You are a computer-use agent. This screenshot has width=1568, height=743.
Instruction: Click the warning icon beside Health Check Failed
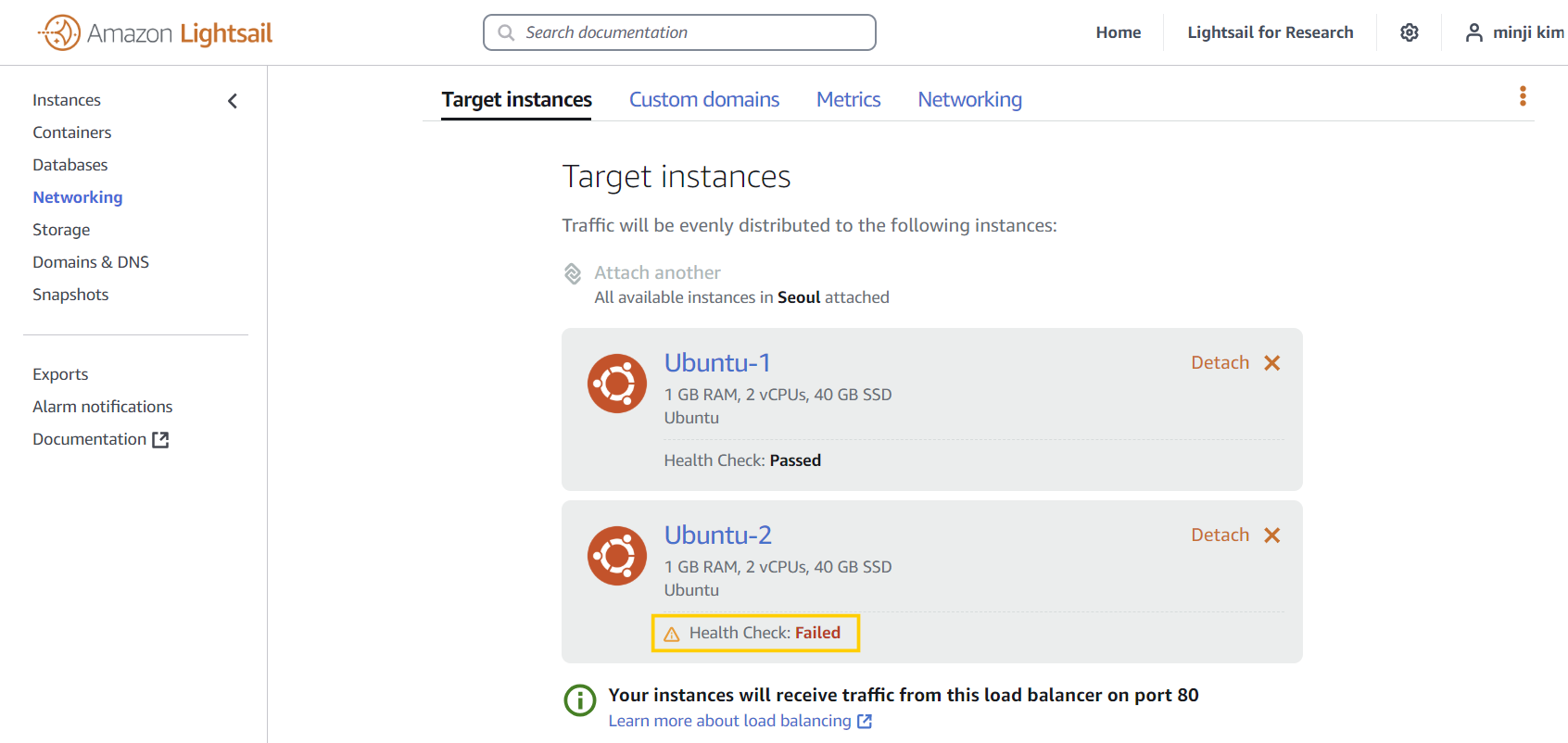[672, 634]
